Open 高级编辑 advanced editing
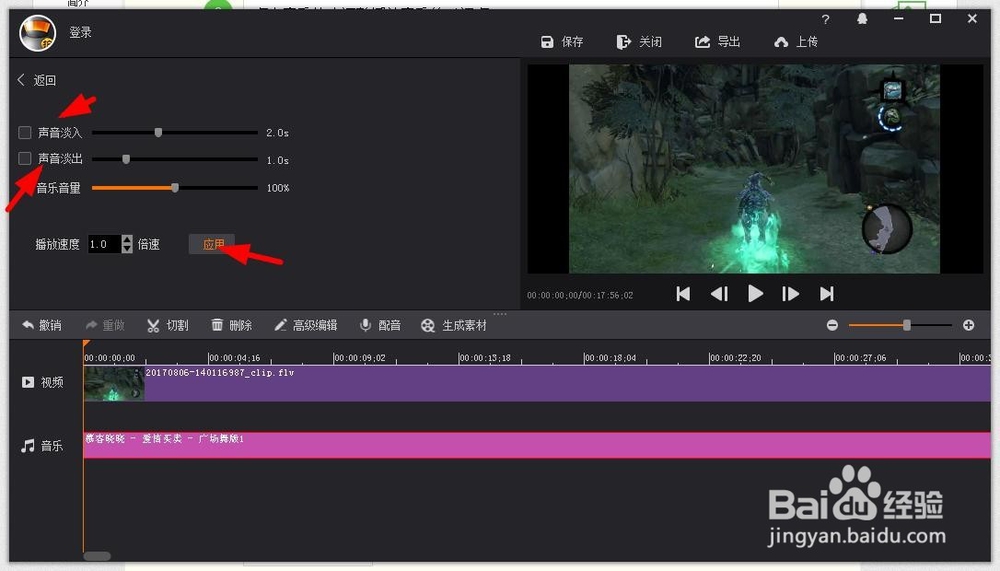 [x=305, y=325]
